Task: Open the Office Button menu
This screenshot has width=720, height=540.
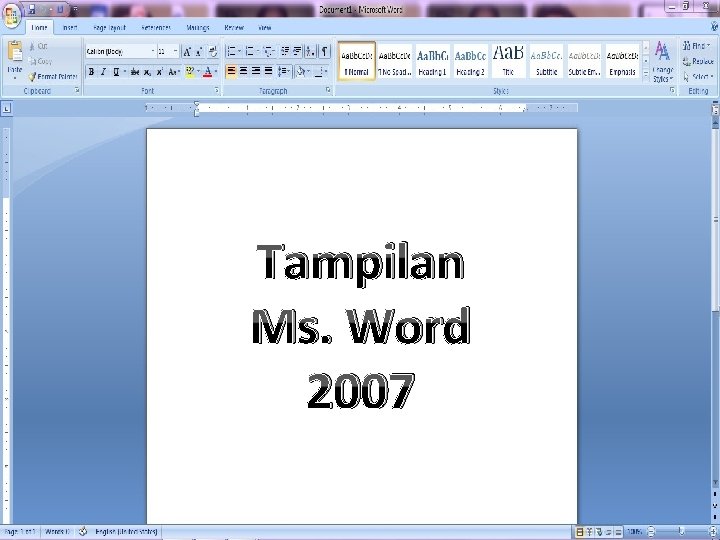Action: coord(11,14)
